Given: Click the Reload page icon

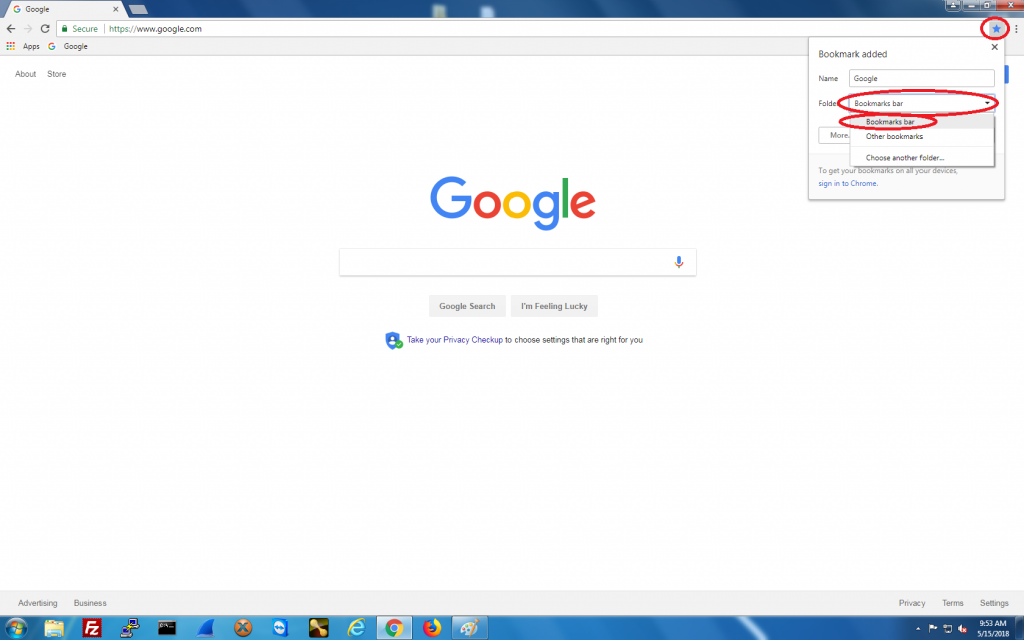Looking at the screenshot, I should [x=43, y=28].
